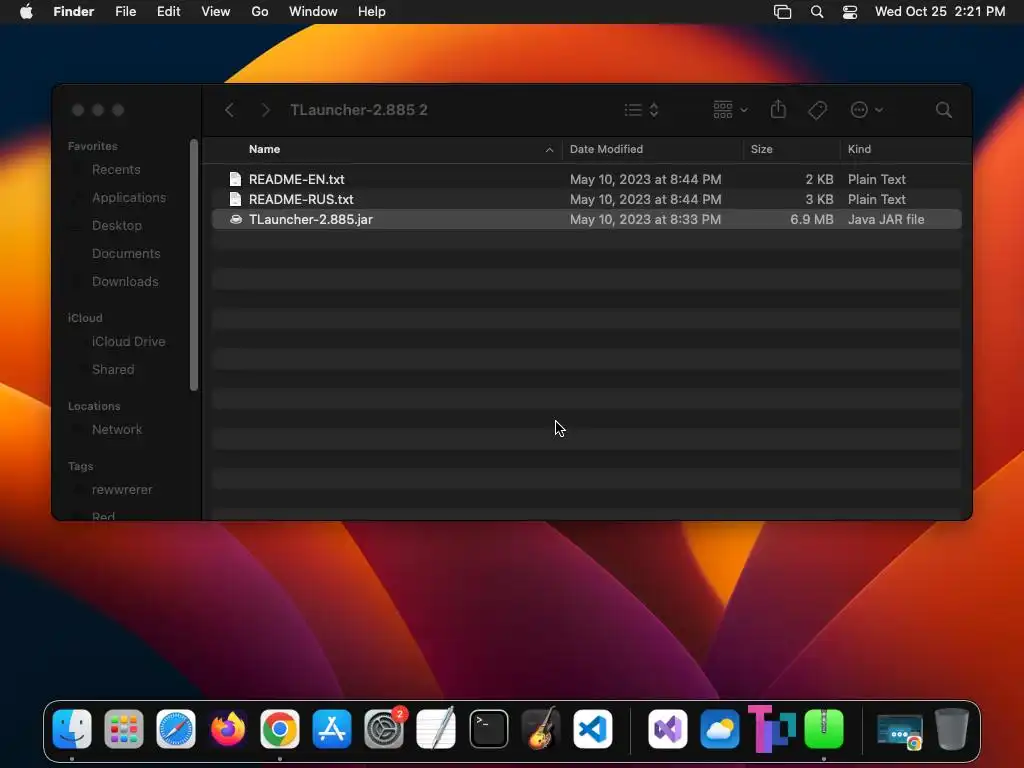1024x768 pixels.
Task: Open App Store from the Dock
Action: 332,729
